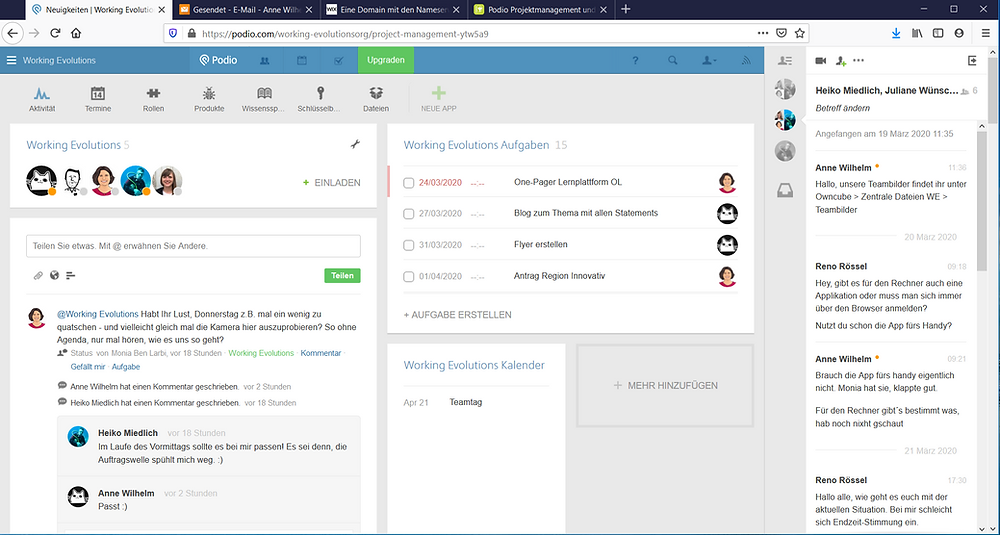Open the Aktivität app icon
The height and width of the screenshot is (535, 1000).
[42, 99]
